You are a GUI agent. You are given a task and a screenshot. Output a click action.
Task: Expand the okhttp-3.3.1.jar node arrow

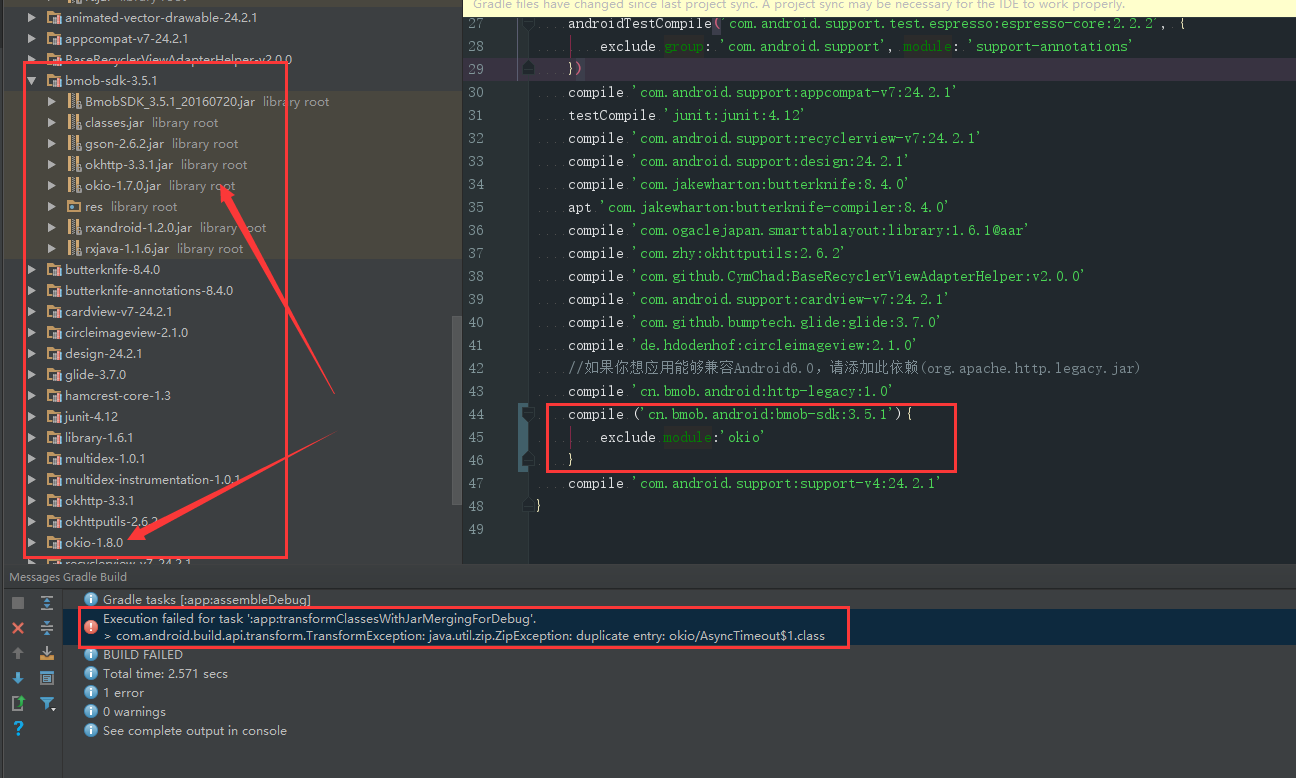pos(52,165)
